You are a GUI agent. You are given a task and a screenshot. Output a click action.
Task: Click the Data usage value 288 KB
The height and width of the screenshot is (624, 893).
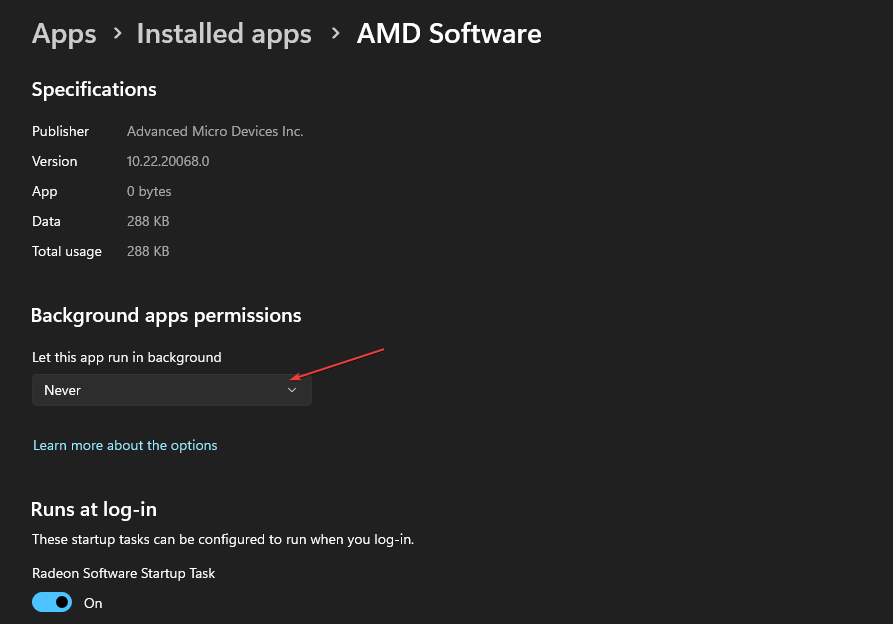(x=147, y=221)
